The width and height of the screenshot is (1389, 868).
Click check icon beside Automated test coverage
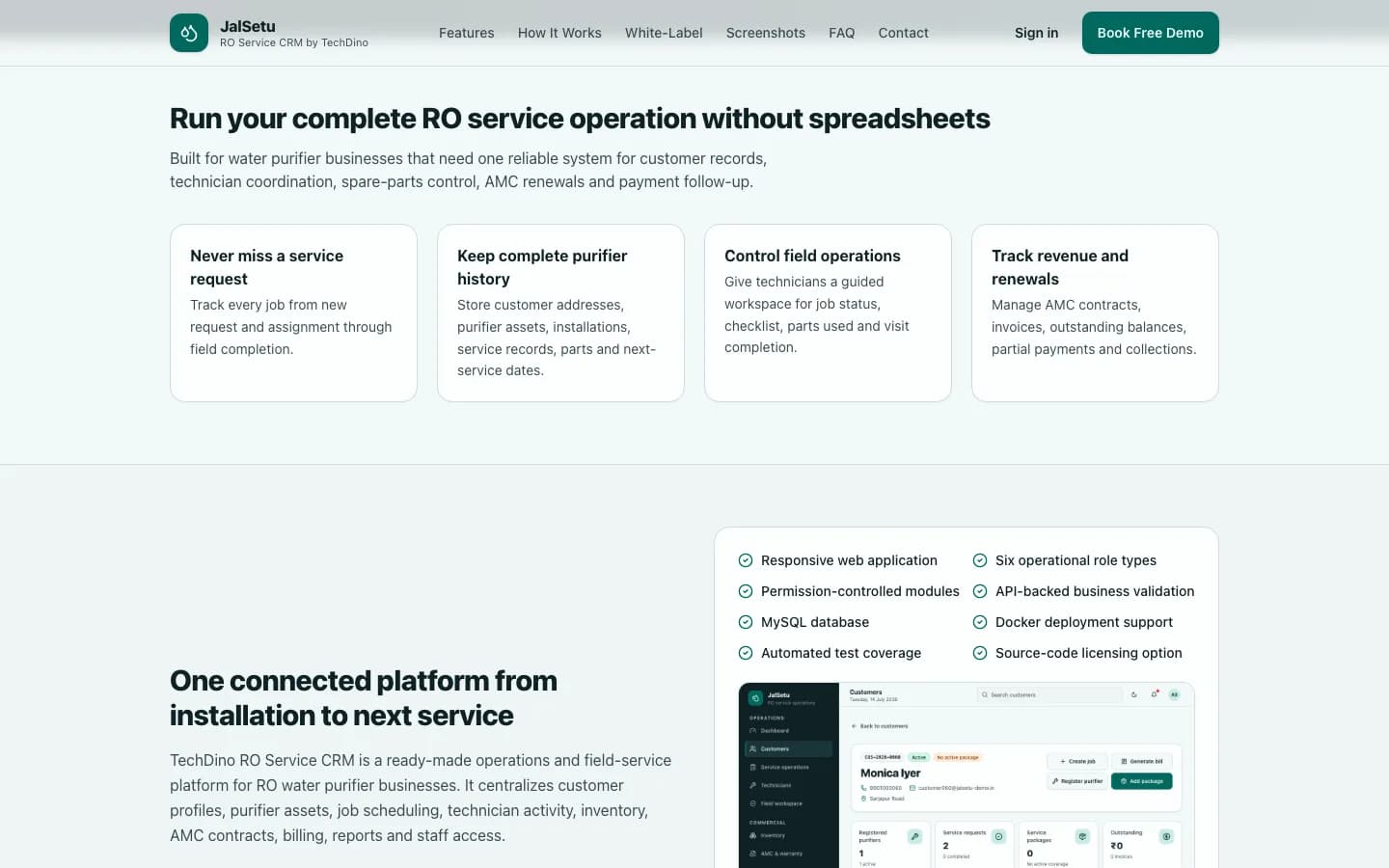[x=746, y=653]
